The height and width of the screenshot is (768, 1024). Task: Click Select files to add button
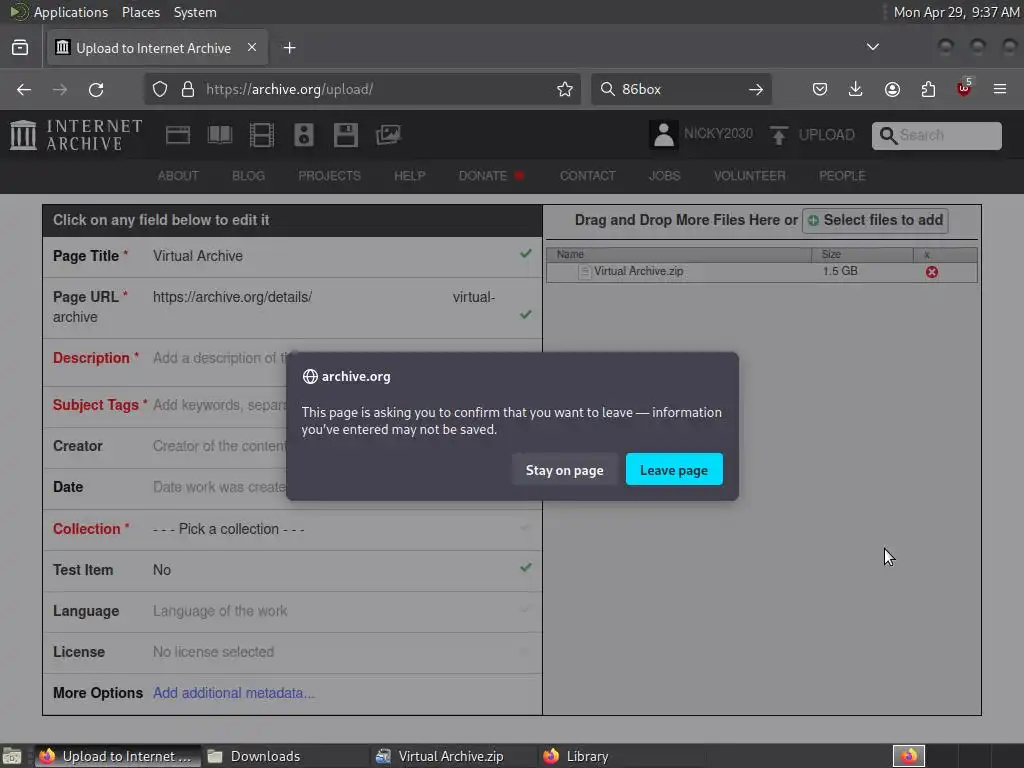pos(875,220)
